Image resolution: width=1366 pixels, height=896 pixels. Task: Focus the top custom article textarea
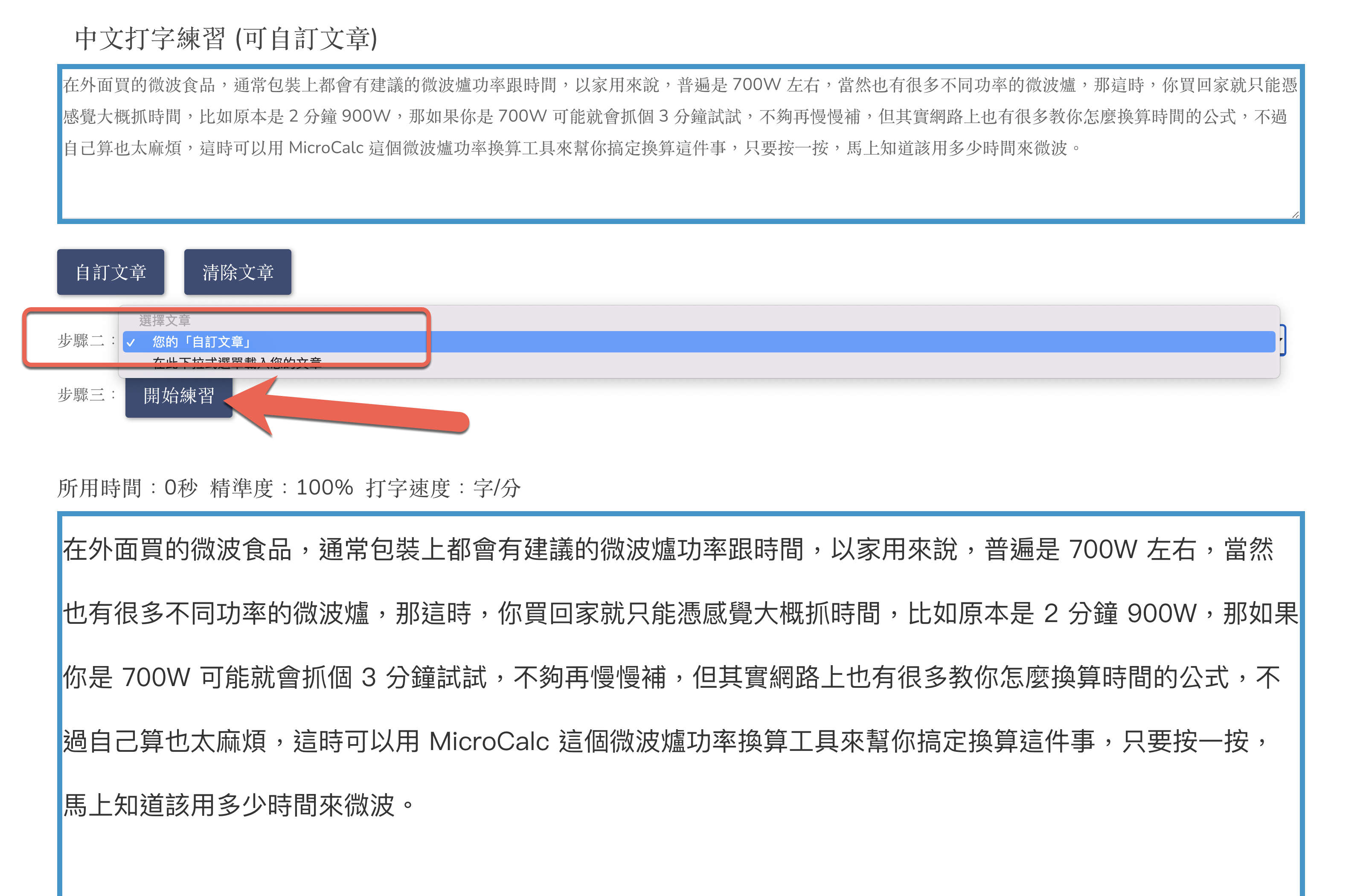click(681, 144)
